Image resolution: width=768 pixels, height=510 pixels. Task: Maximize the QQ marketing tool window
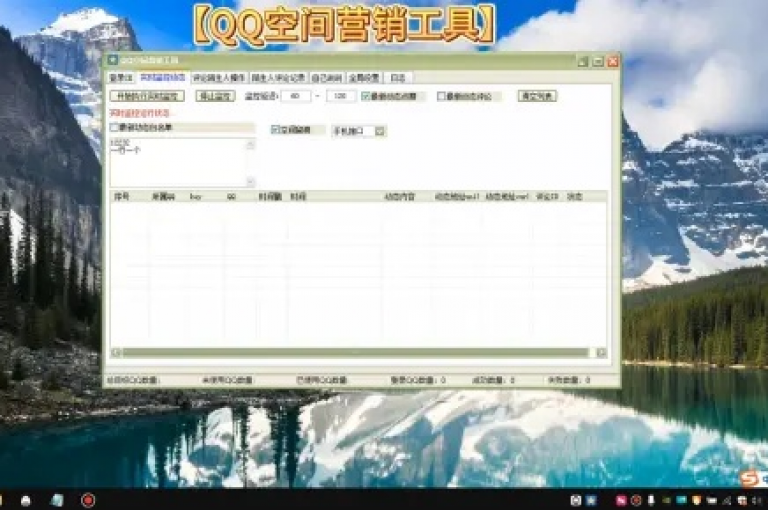598,61
